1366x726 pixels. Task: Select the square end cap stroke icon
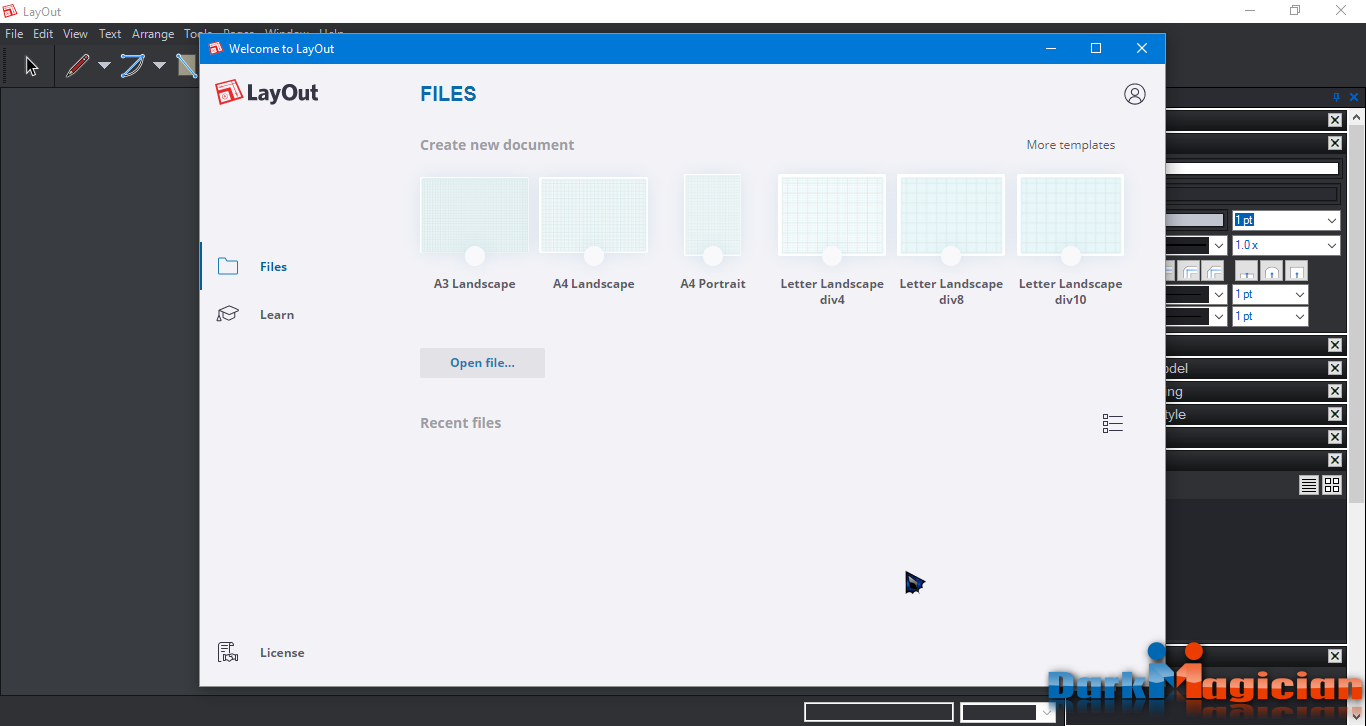(1296, 271)
